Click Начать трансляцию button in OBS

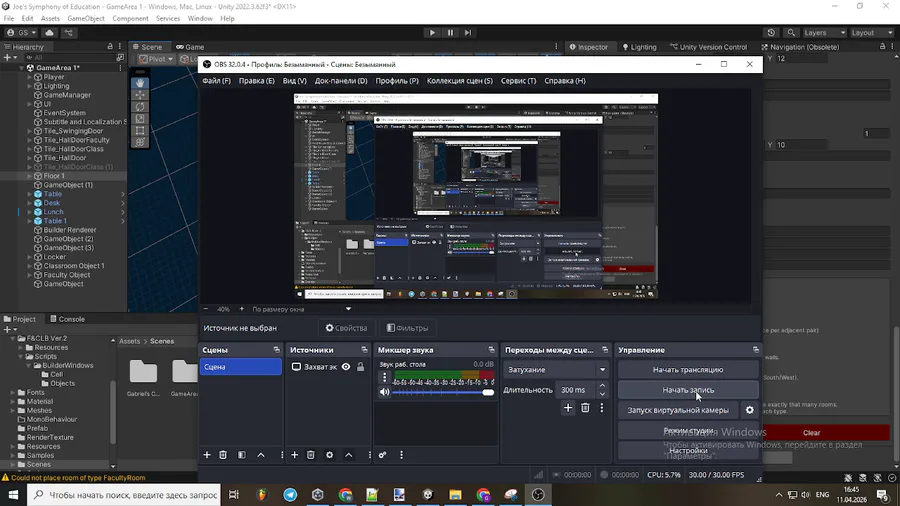coord(688,370)
